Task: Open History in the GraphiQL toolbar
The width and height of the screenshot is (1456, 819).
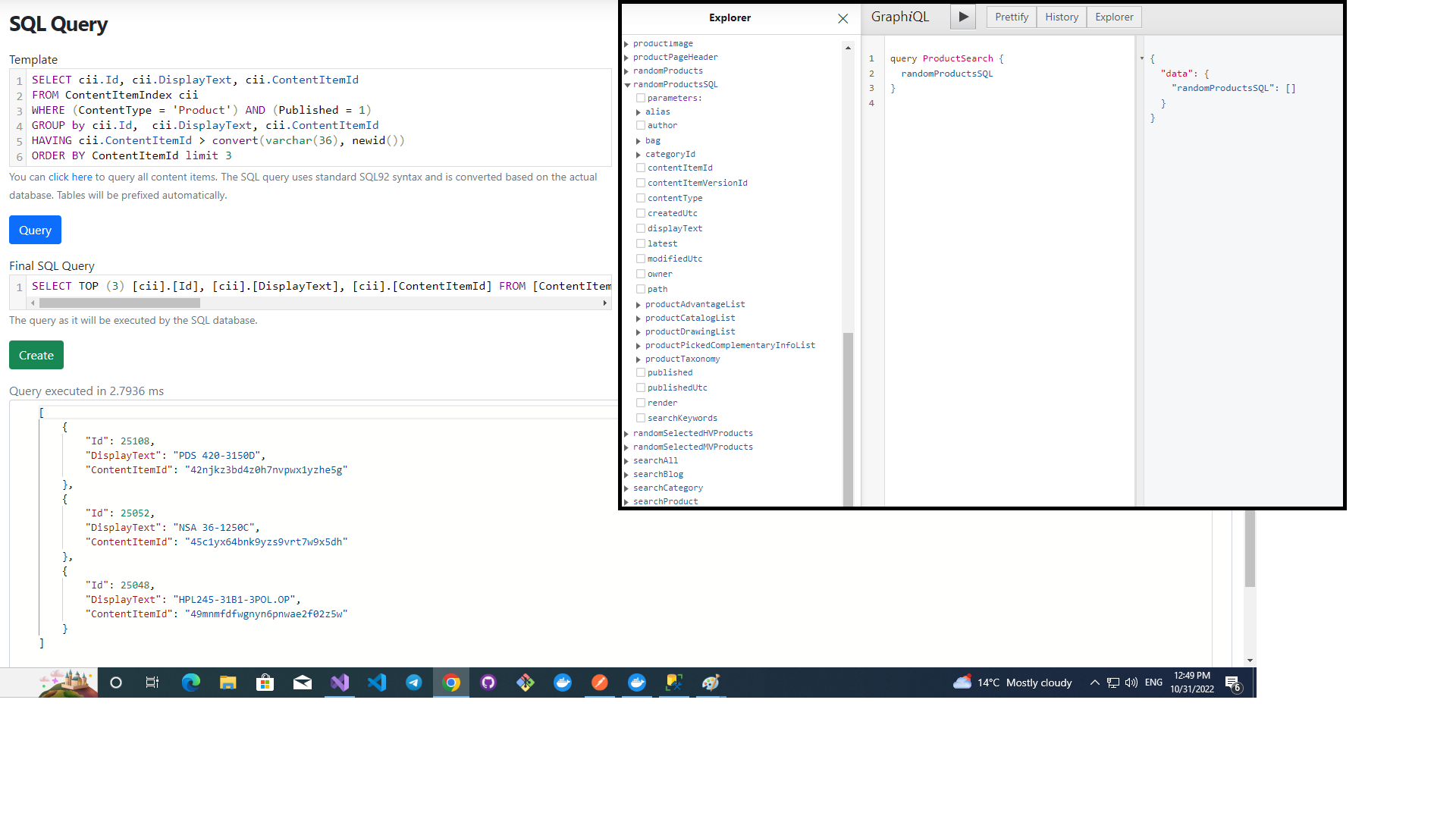Action: tap(1062, 17)
